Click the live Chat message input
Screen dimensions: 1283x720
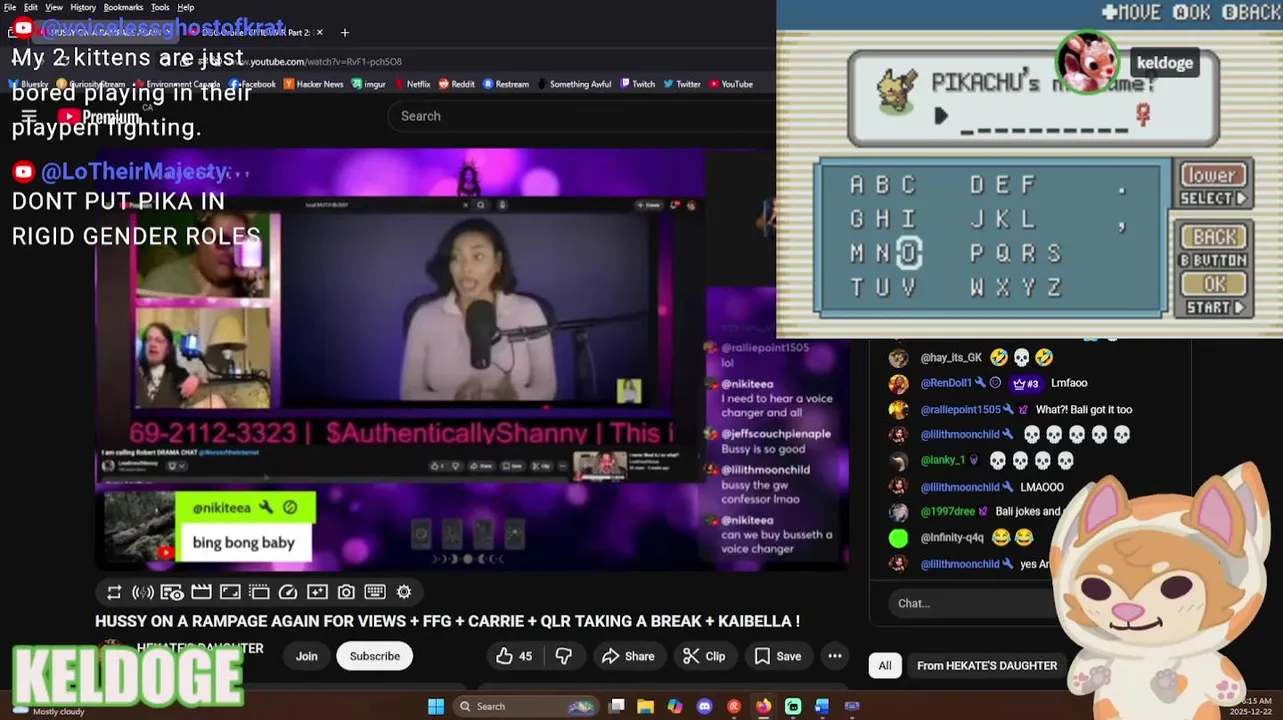(970, 603)
